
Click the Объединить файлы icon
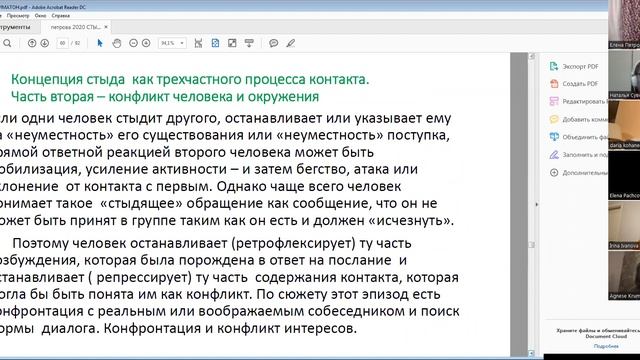(x=554, y=137)
